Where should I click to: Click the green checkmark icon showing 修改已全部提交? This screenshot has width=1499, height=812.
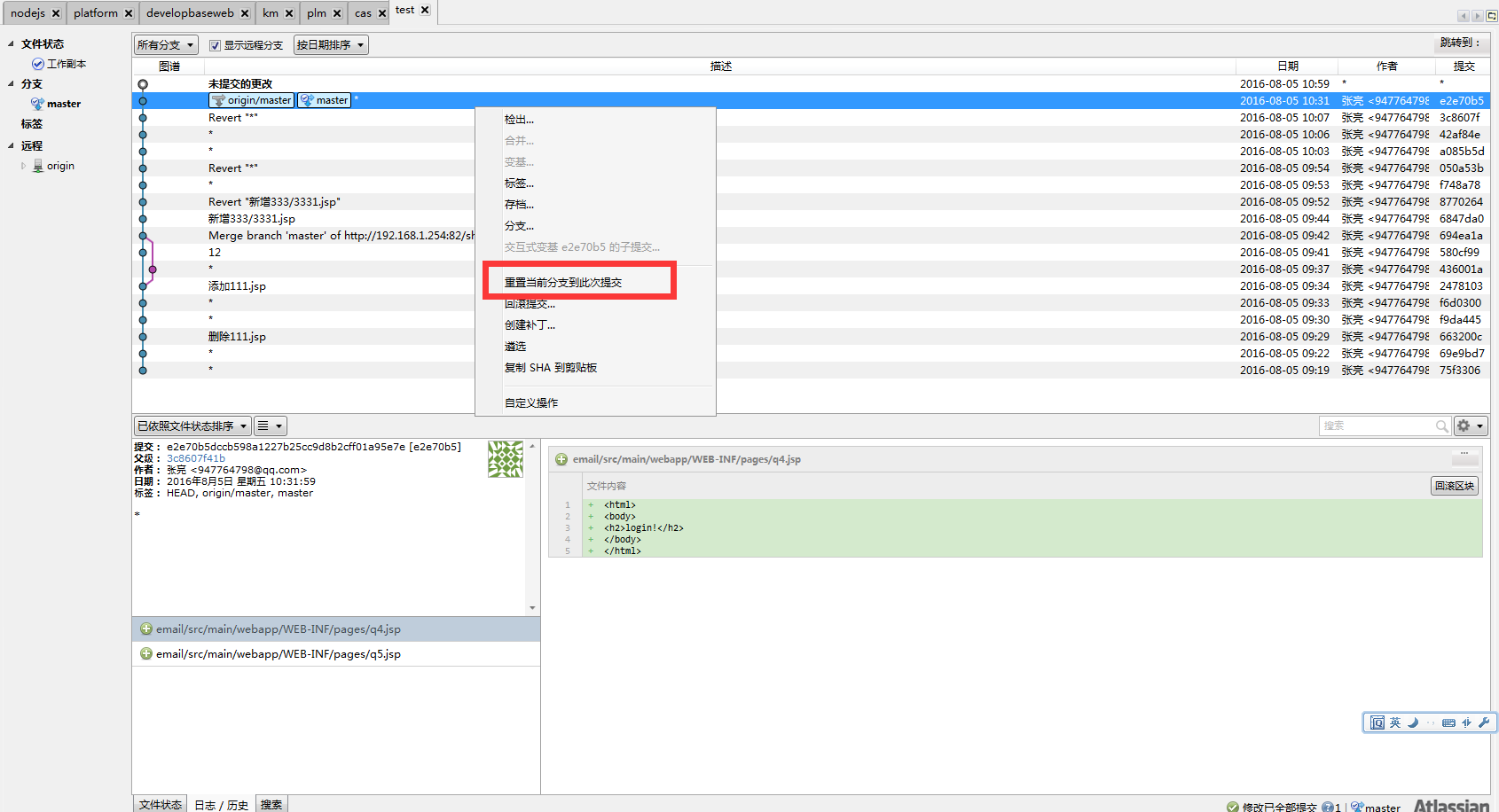pyautogui.click(x=1232, y=807)
